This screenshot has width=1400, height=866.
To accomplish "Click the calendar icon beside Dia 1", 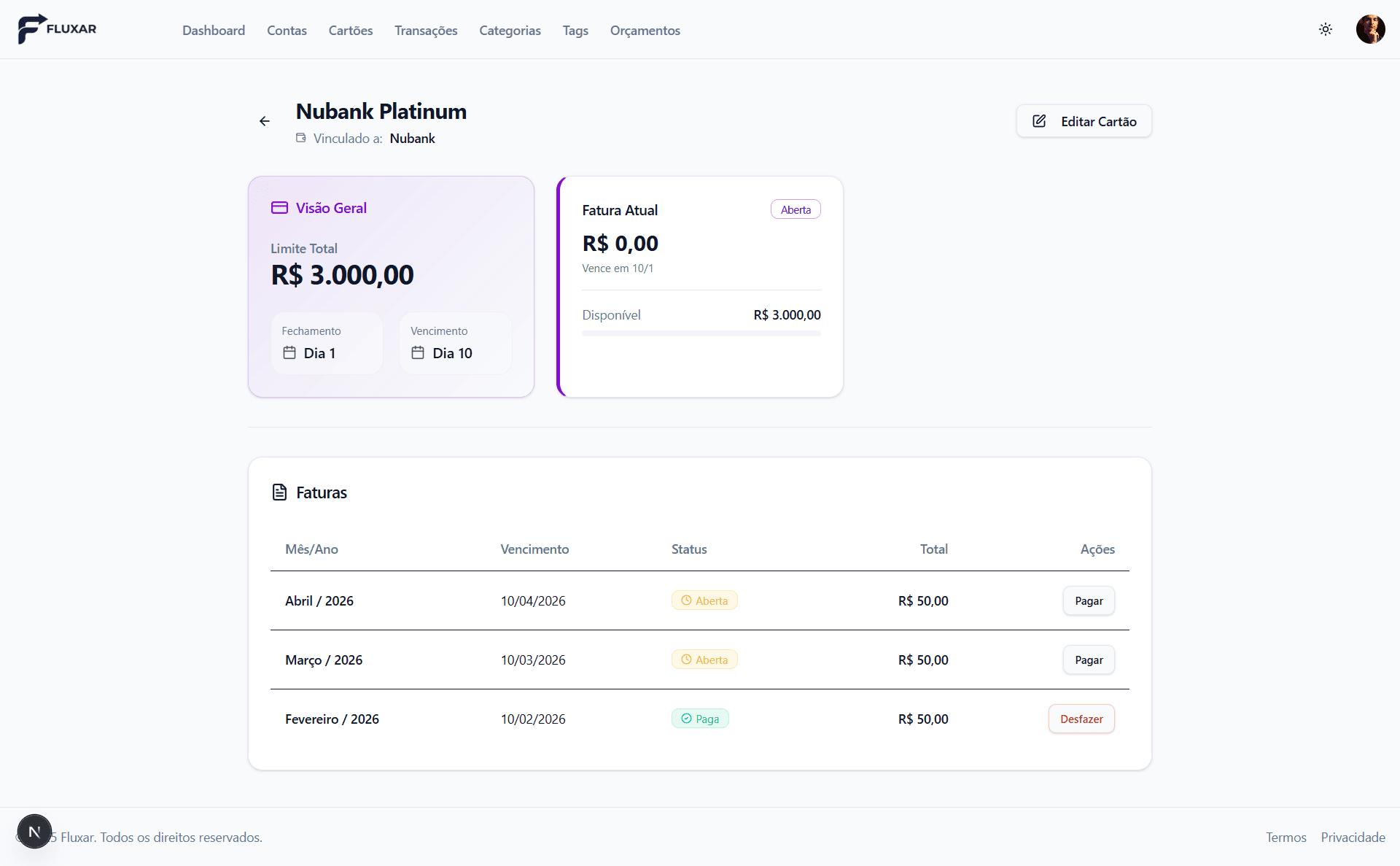I will click(x=289, y=353).
